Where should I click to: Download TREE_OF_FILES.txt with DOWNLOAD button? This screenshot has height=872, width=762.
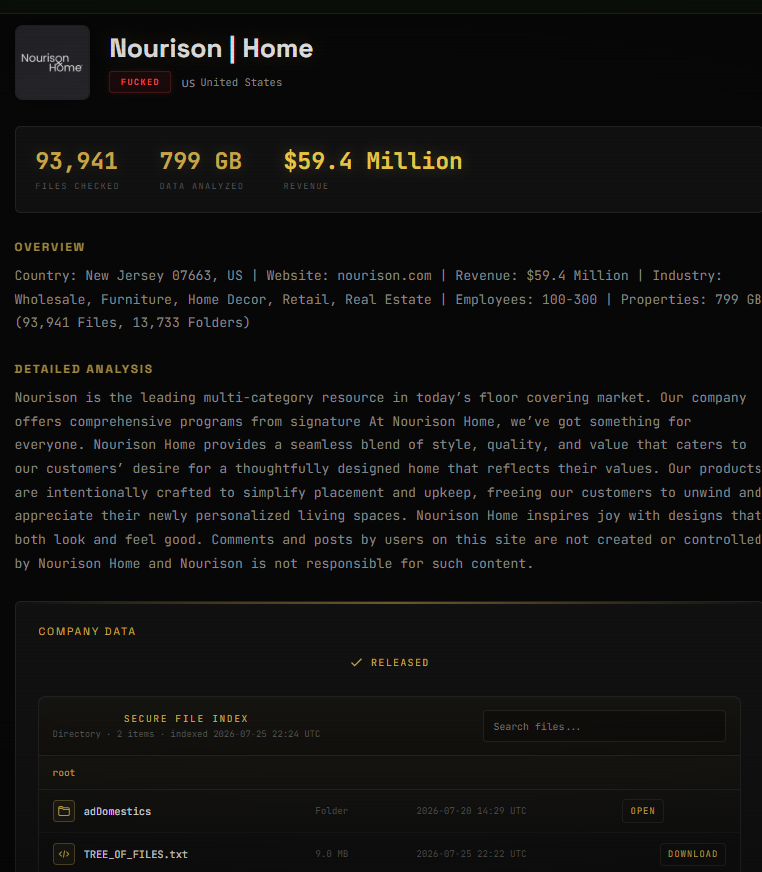click(692, 854)
